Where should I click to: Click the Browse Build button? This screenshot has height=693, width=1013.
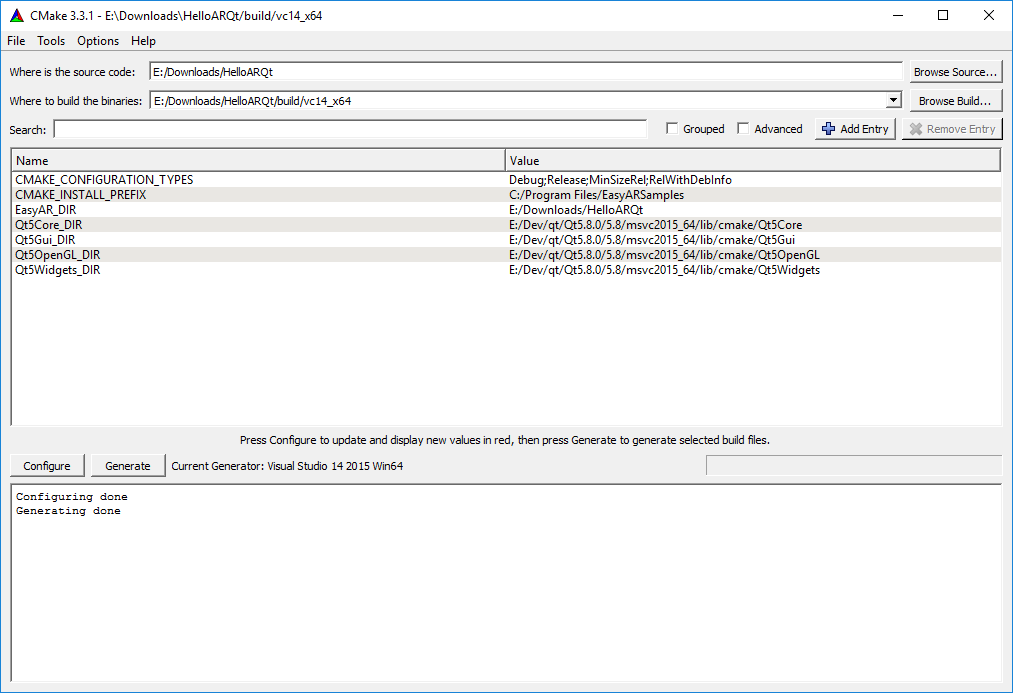[955, 101]
